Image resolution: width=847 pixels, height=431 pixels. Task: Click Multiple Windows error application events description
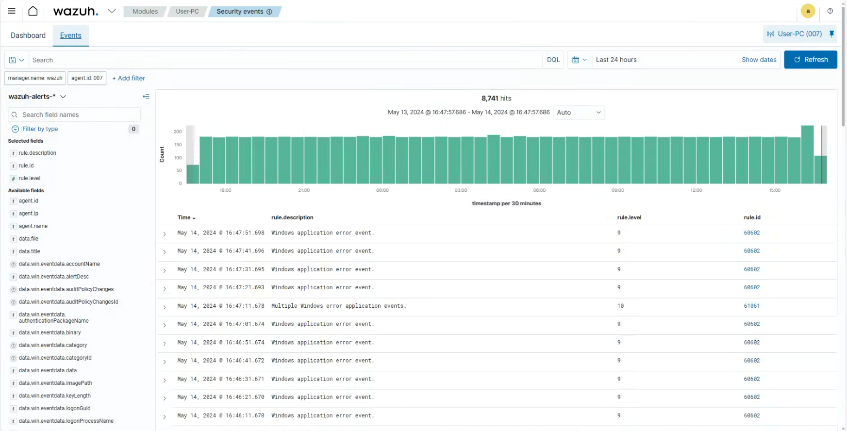point(339,306)
